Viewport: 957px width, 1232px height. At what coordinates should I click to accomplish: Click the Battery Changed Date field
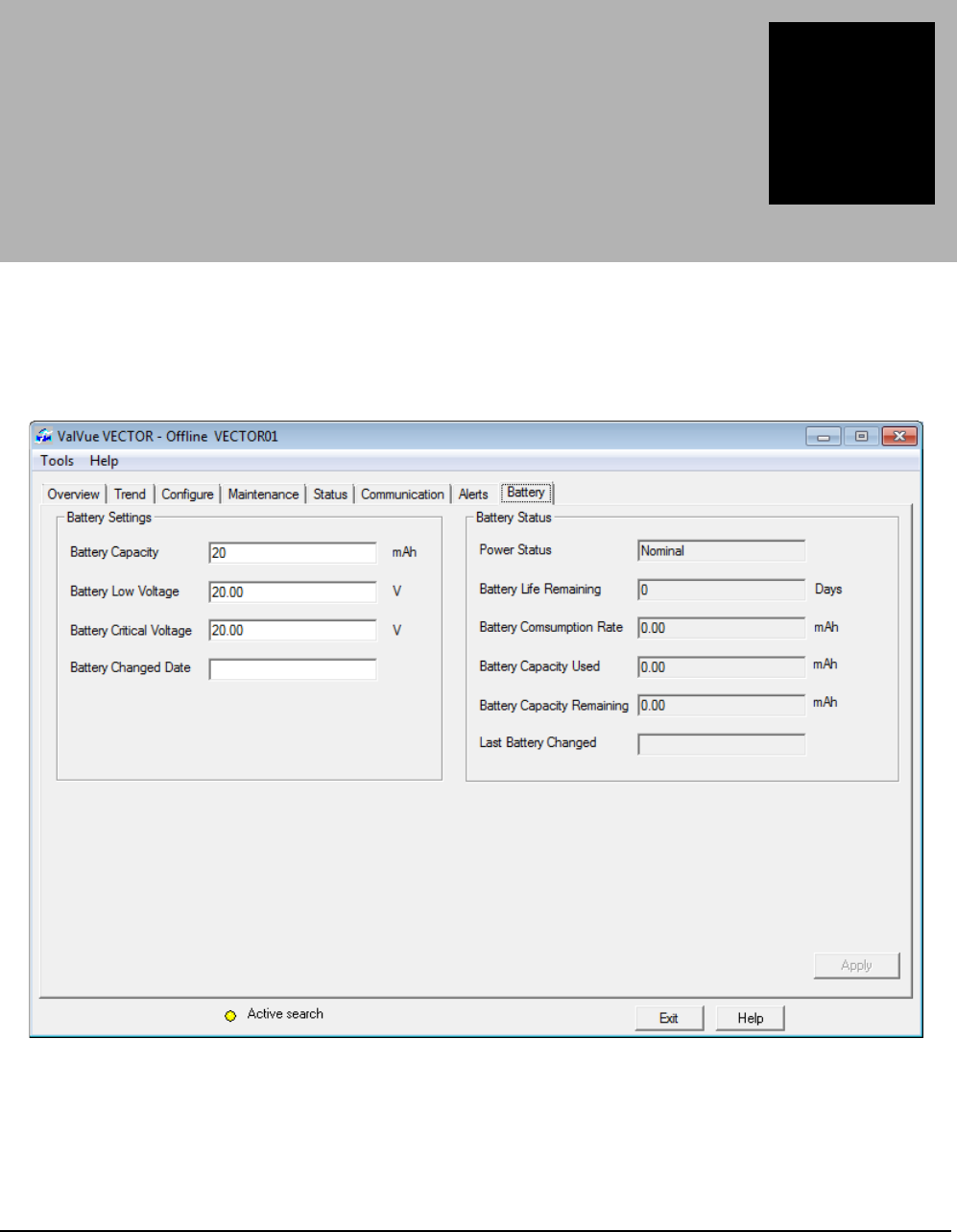[x=293, y=669]
